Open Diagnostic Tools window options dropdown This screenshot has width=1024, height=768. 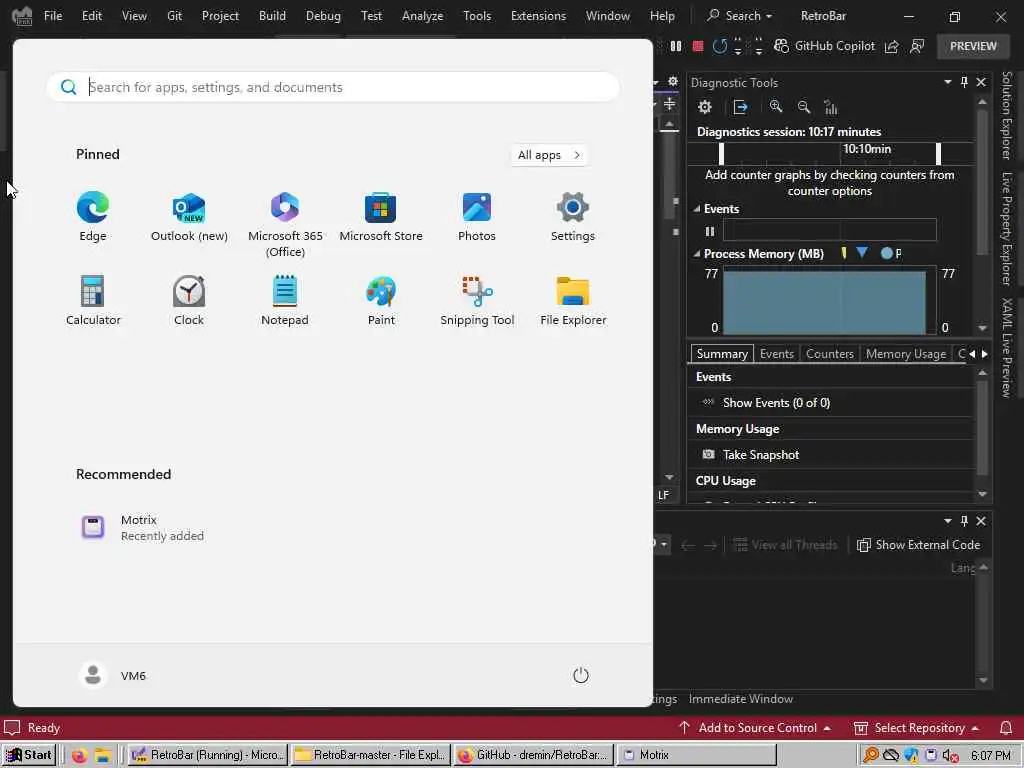pos(948,82)
